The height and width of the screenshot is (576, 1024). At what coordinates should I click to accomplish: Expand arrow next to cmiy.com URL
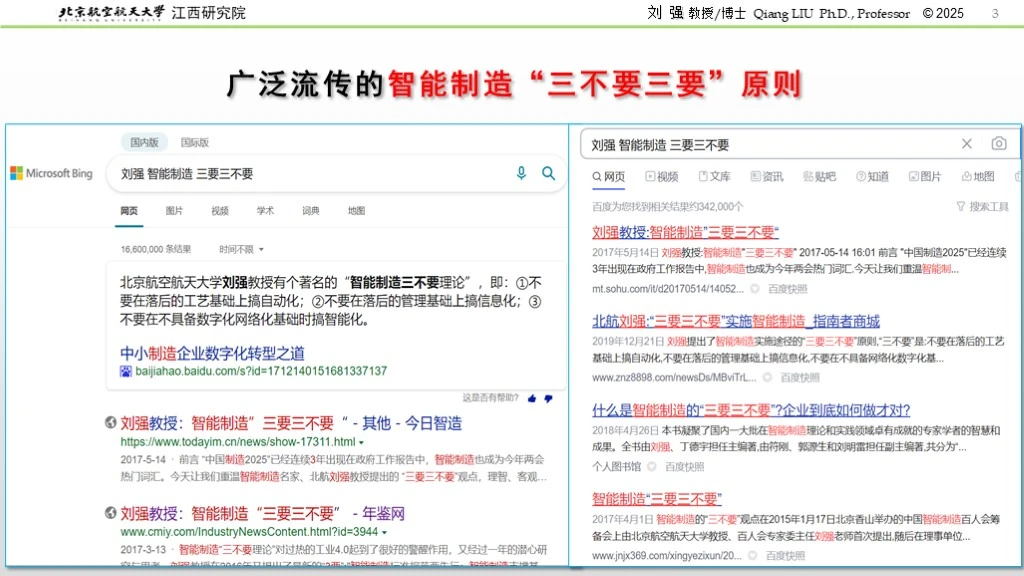[384, 533]
